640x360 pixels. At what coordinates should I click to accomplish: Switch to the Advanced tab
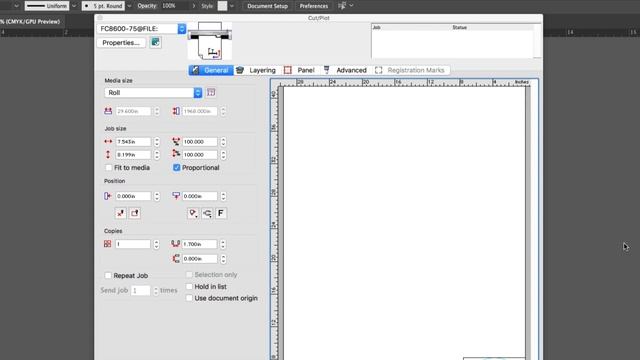click(345, 70)
